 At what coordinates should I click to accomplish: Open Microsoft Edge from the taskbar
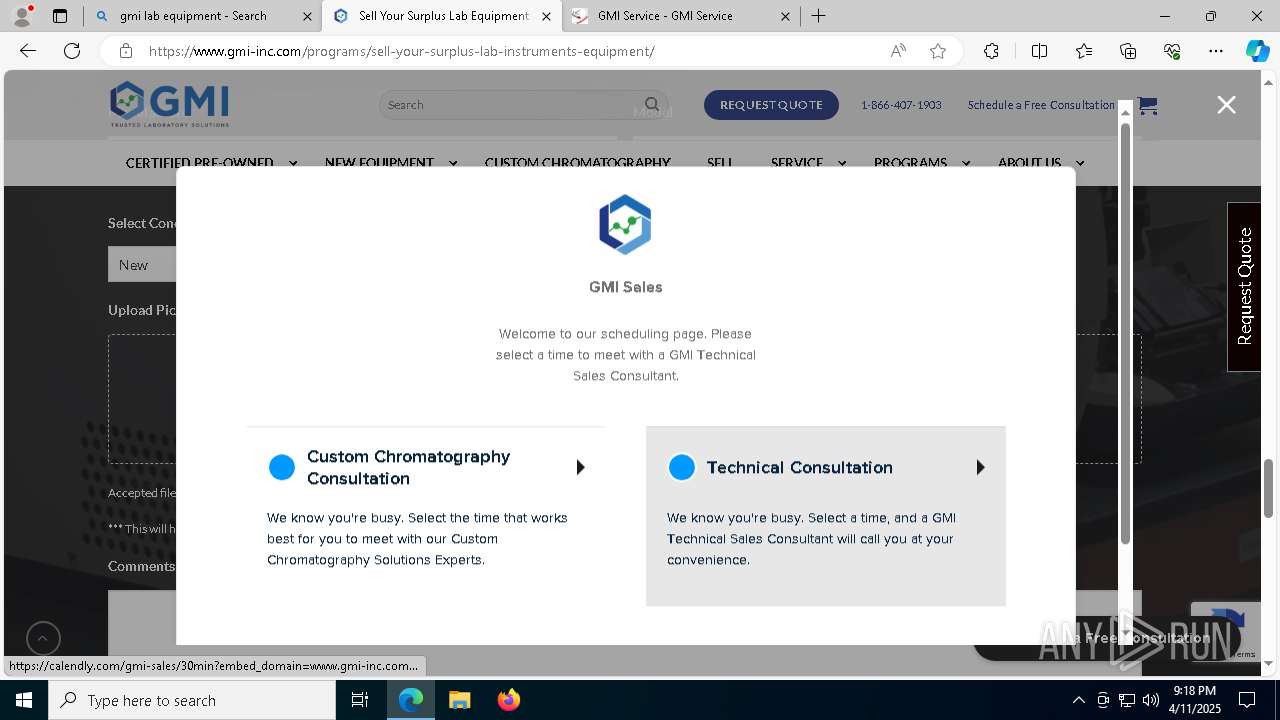(411, 700)
